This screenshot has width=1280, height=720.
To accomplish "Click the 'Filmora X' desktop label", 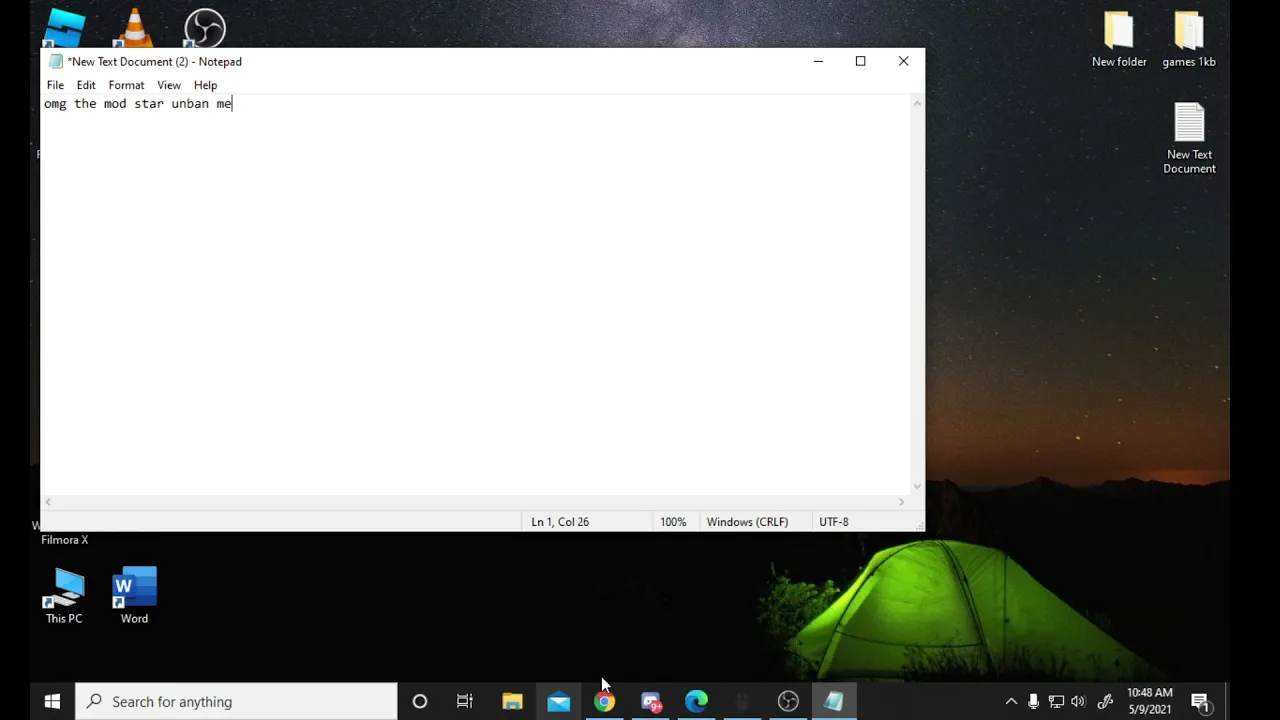I will 64,540.
